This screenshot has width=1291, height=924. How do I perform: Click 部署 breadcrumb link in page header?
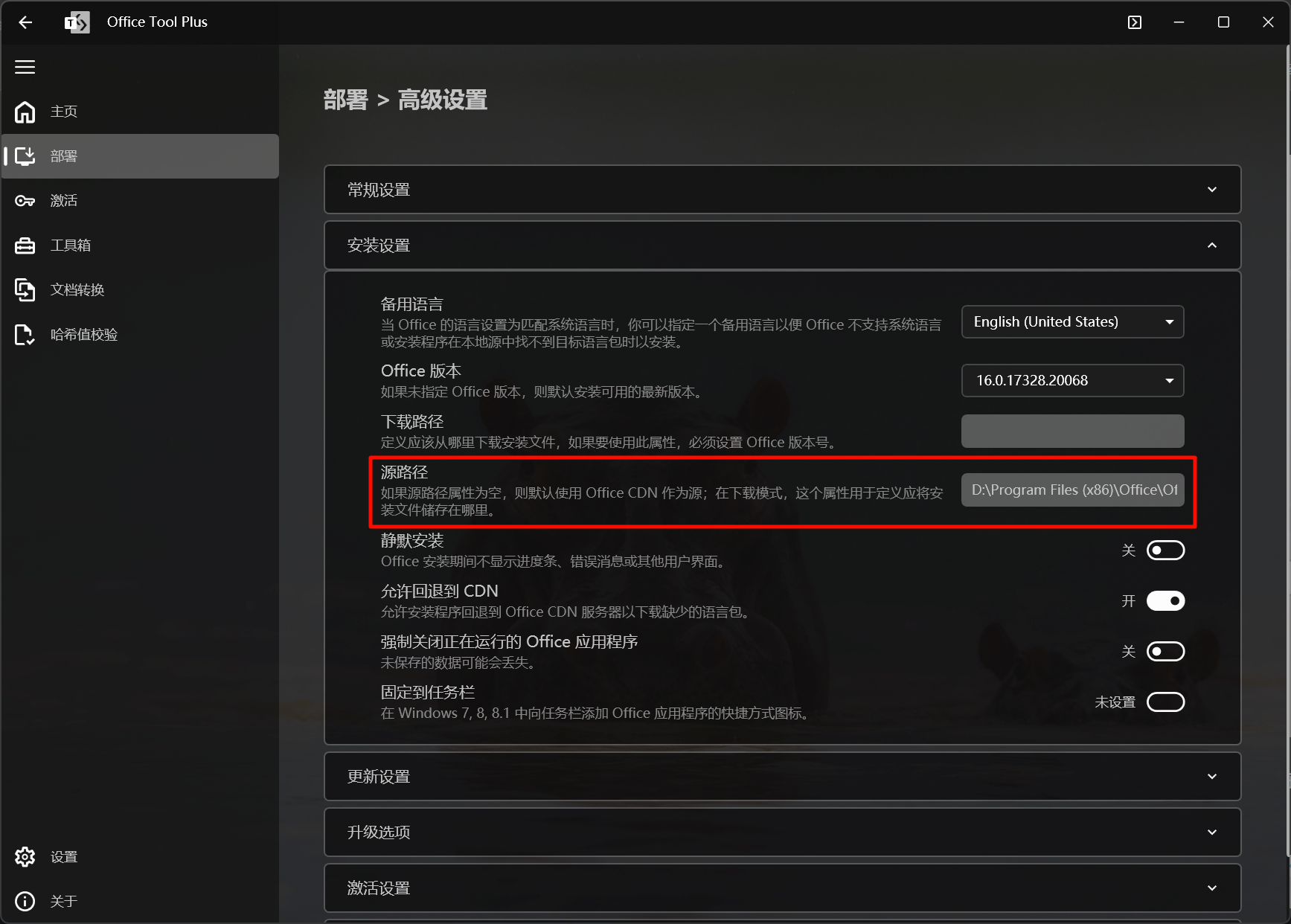click(346, 100)
